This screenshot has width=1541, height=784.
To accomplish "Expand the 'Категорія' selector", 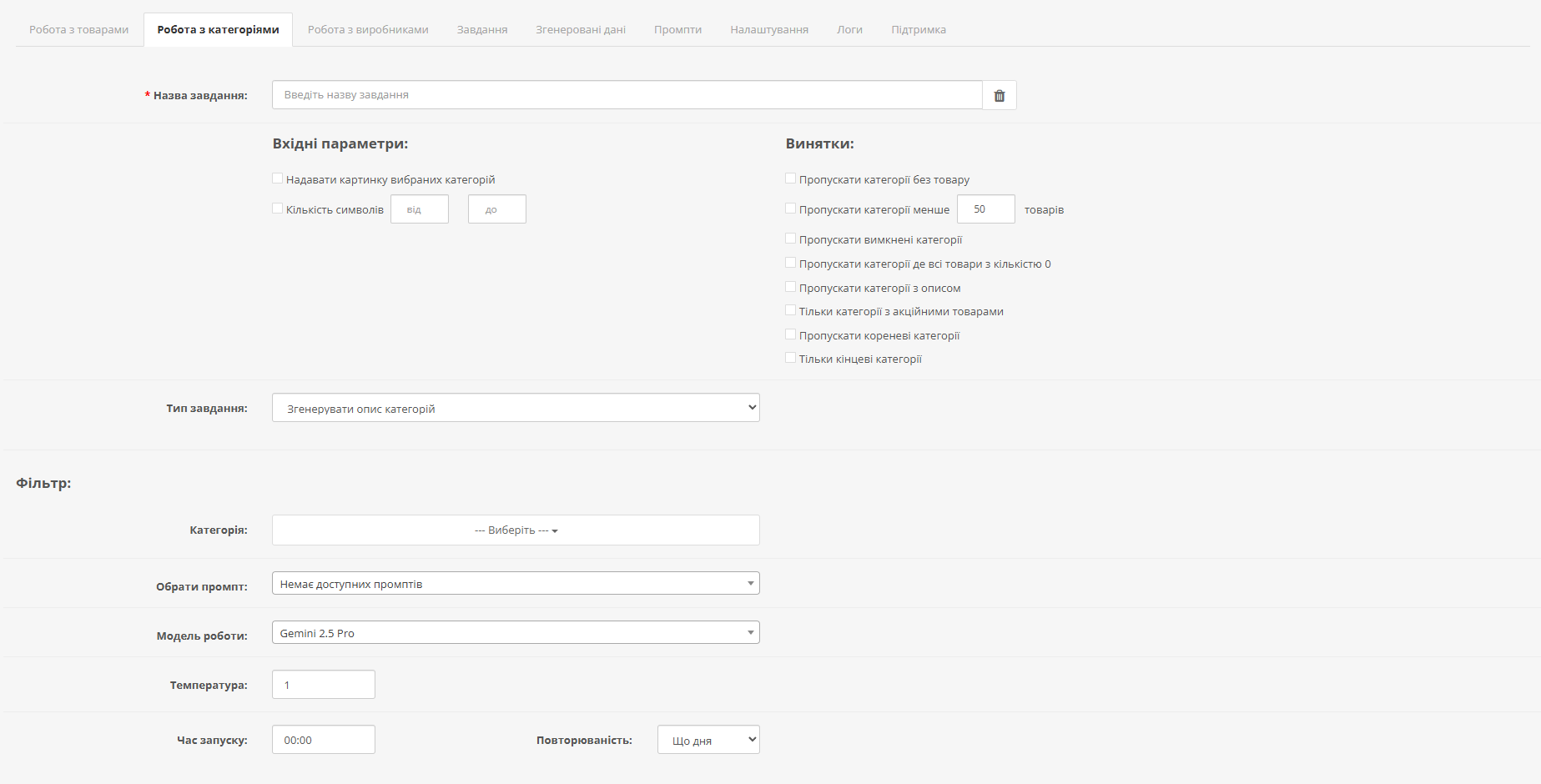I will tap(516, 530).
